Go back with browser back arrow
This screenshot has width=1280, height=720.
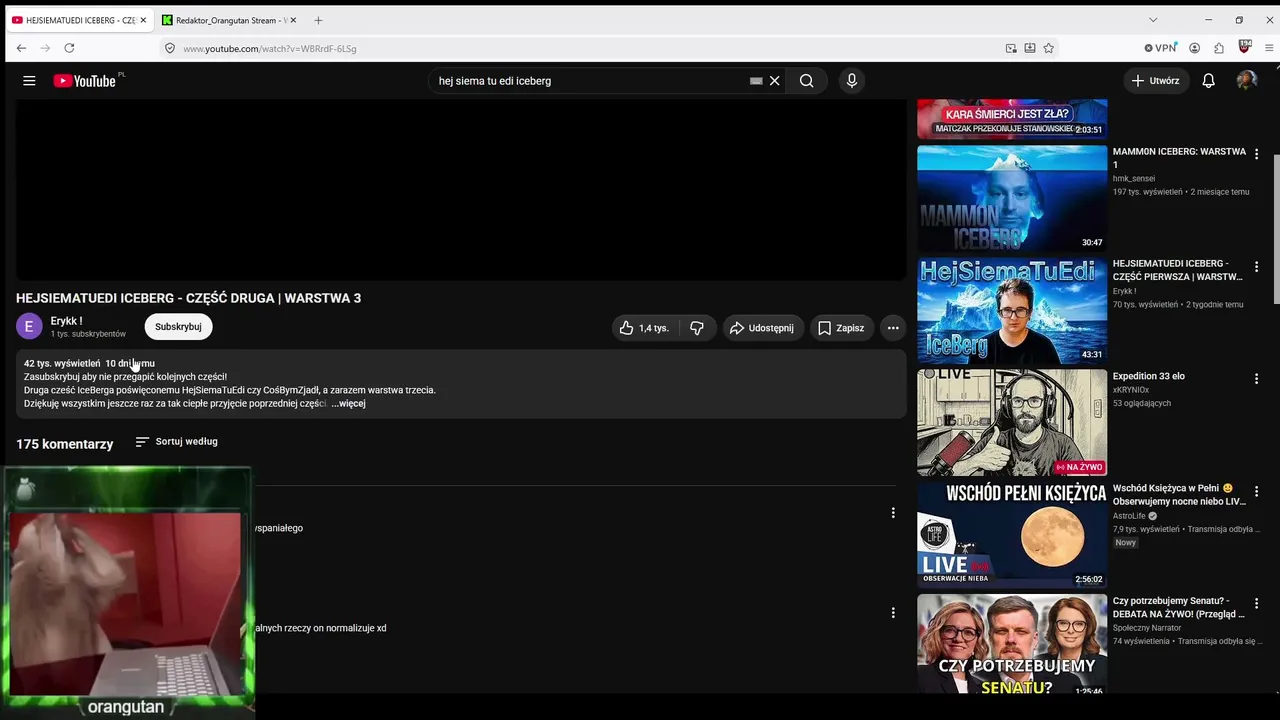click(21, 48)
